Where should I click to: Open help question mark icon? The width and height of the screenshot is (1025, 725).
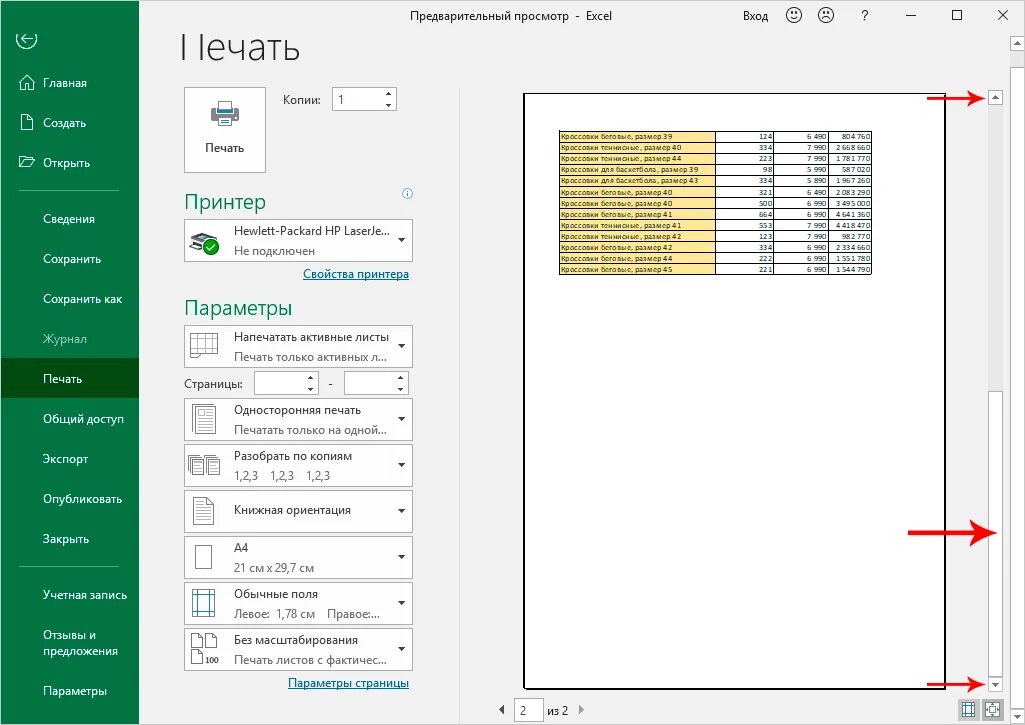click(865, 16)
